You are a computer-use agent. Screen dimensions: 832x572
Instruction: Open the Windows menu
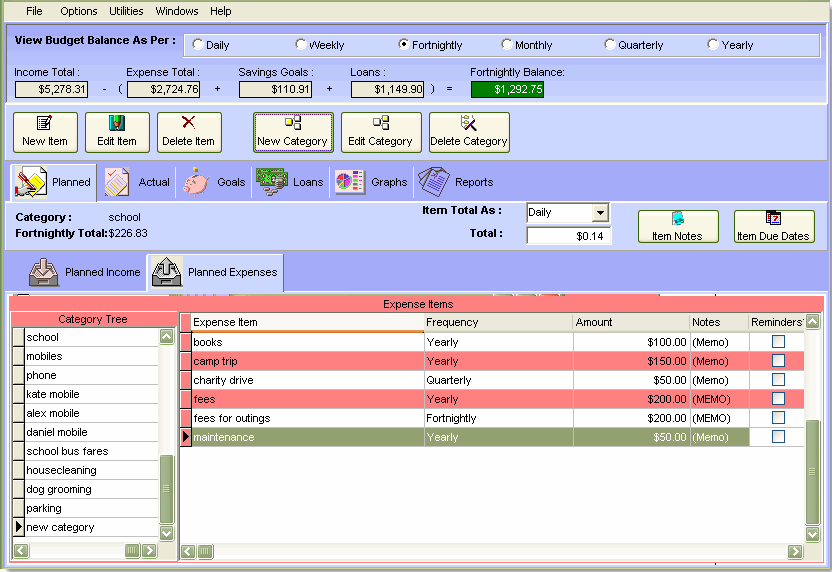pos(177,11)
